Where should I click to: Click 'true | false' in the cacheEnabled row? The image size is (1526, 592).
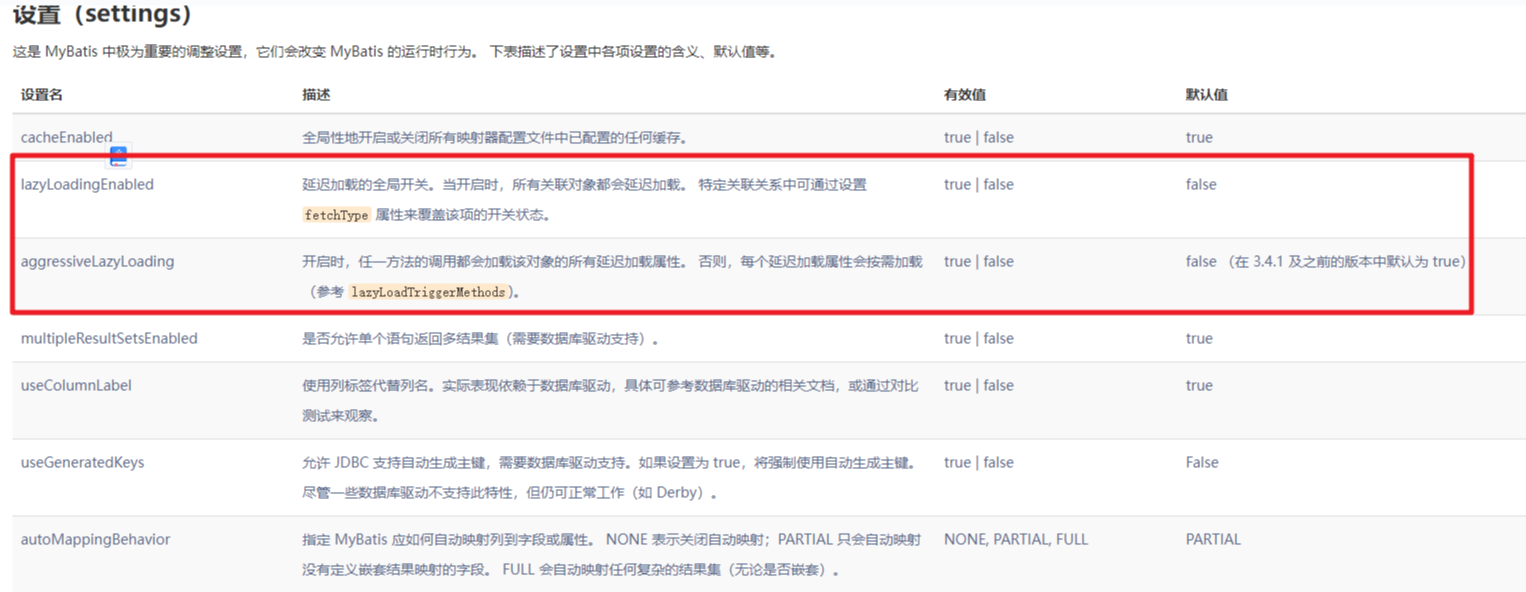click(x=978, y=137)
